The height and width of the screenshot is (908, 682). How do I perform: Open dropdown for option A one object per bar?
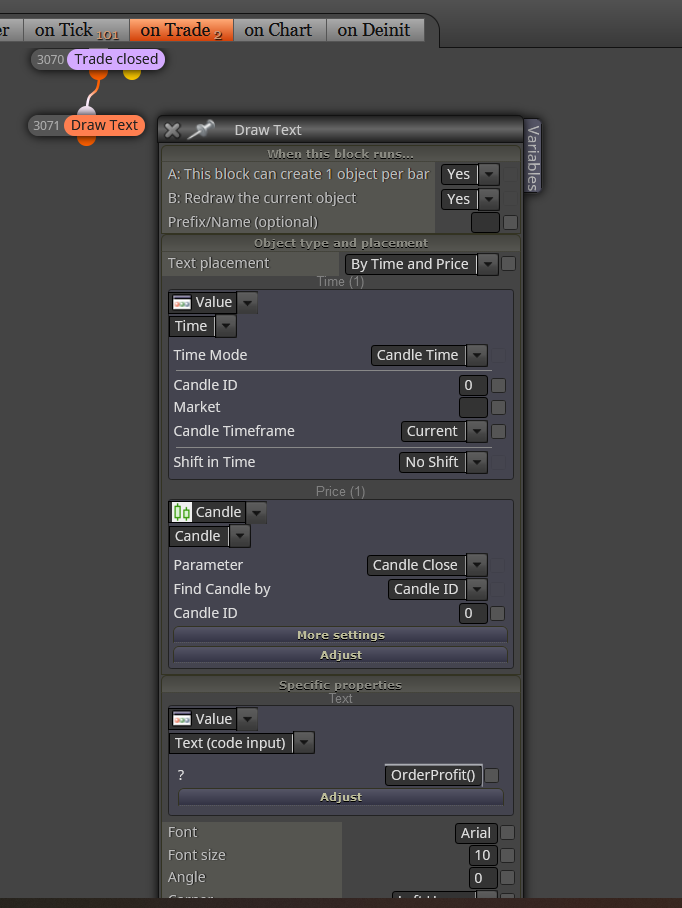[489, 174]
